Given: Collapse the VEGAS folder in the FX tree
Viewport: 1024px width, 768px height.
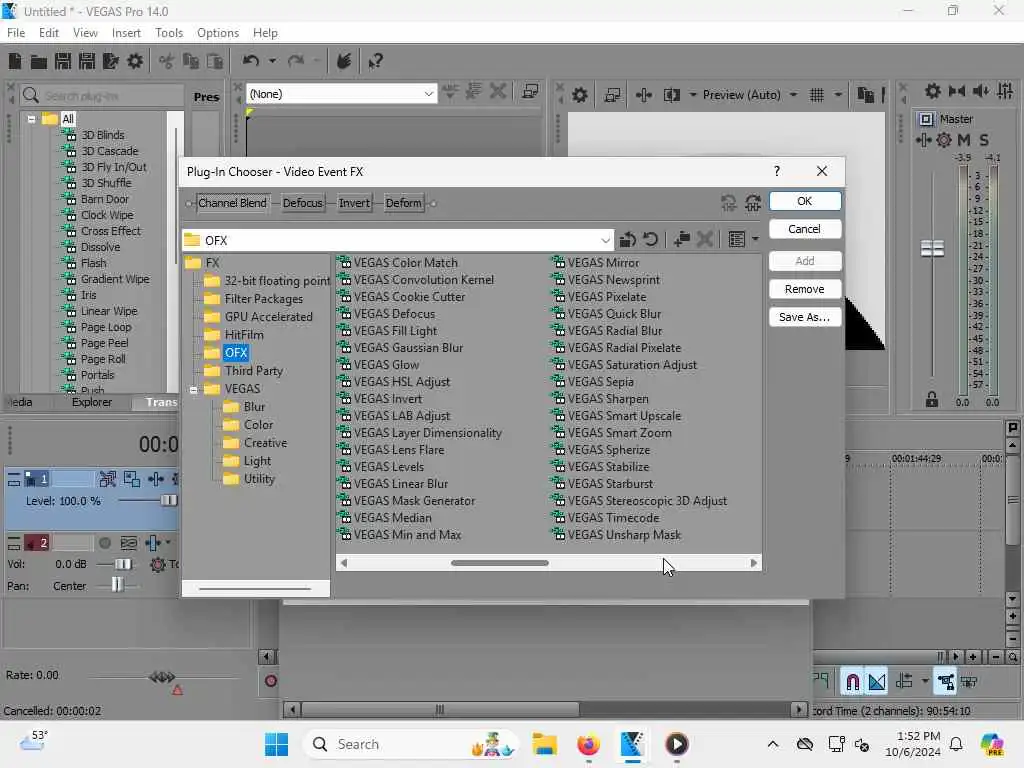Looking at the screenshot, I should 194,390.
